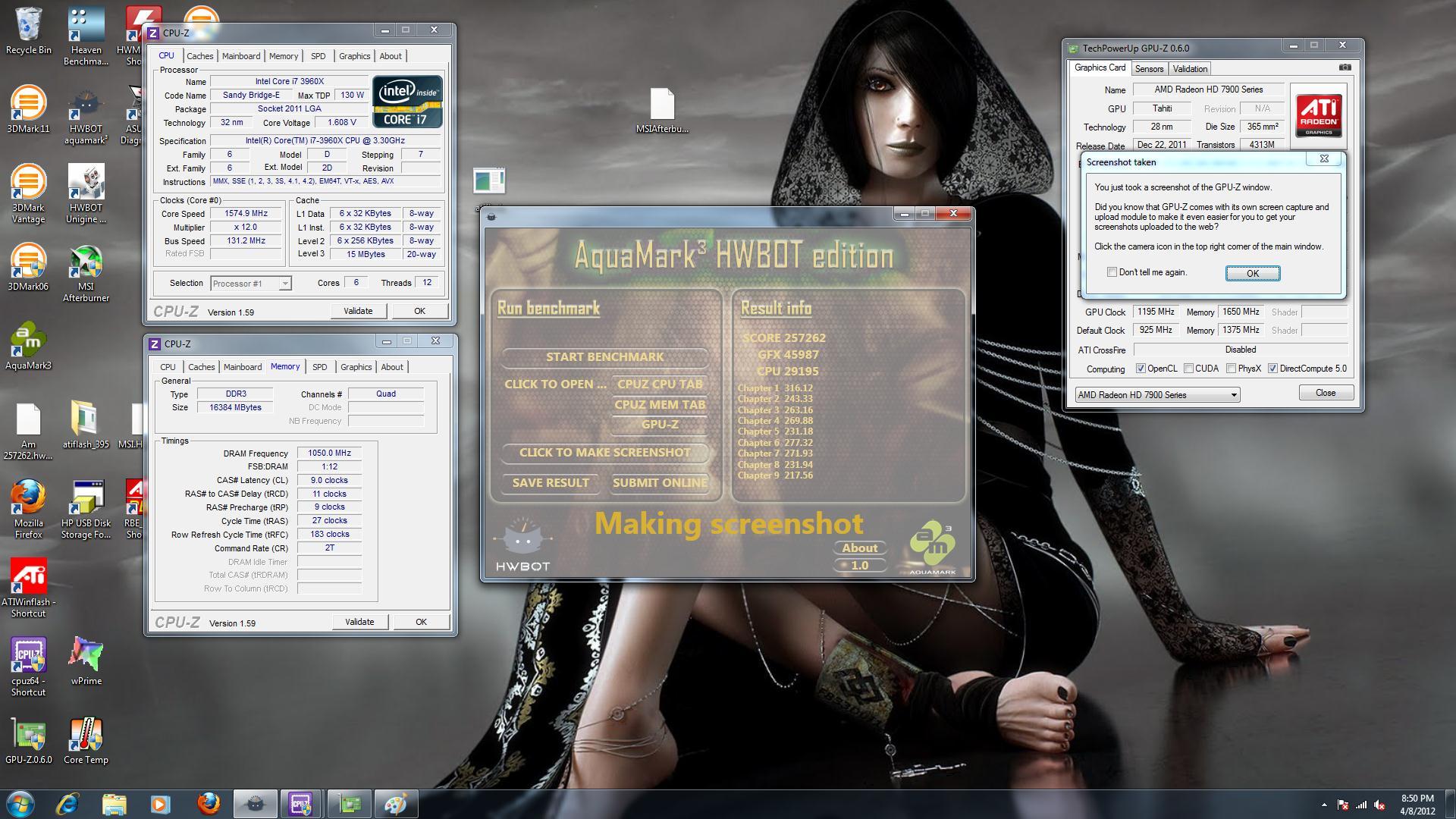Launch Heaven Benchmark shortcut
Screen dimensions: 1456x819
(86, 36)
